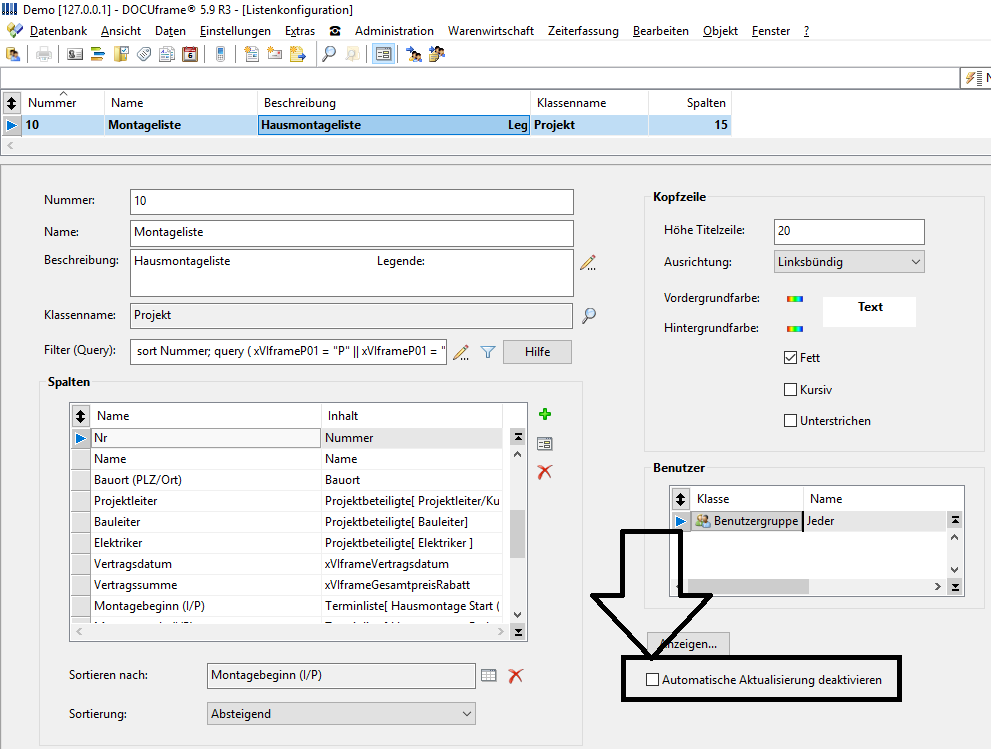Click the edit column icon below plus
991x749 pixels.
pos(545,444)
